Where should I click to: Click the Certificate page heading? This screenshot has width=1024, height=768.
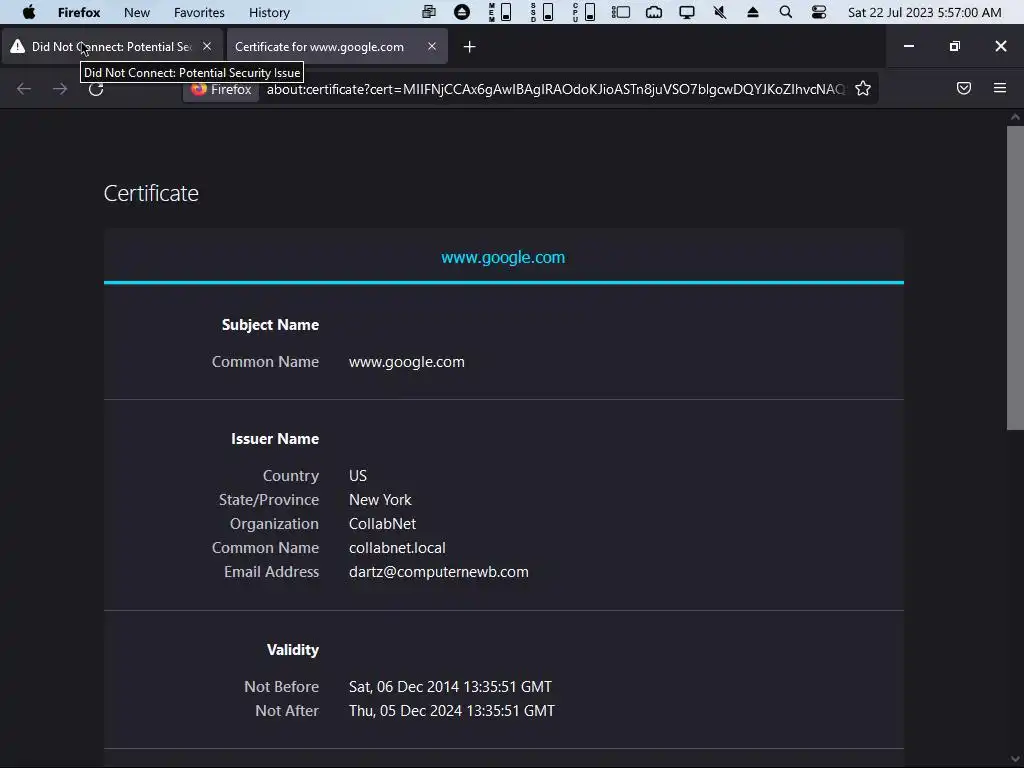tap(151, 193)
